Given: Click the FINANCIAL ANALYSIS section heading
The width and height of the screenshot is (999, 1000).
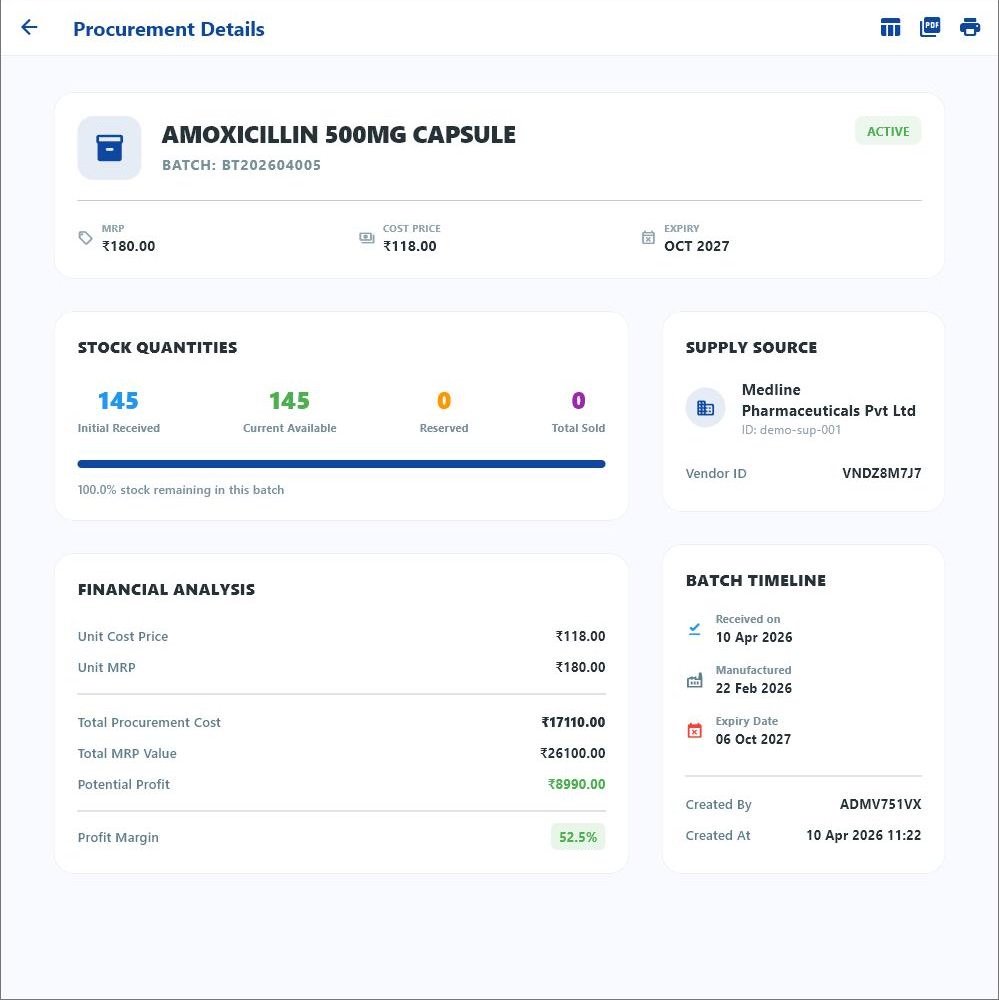Looking at the screenshot, I should click(x=166, y=589).
